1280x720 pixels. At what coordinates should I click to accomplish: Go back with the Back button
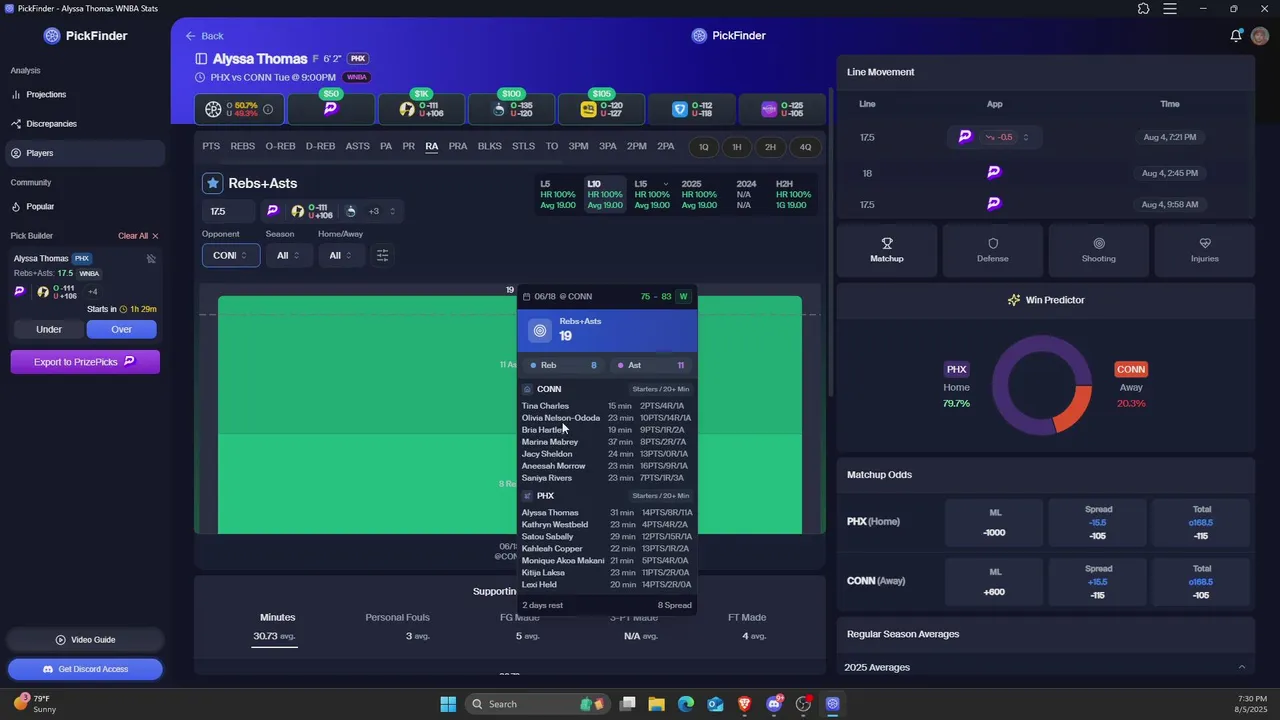204,36
